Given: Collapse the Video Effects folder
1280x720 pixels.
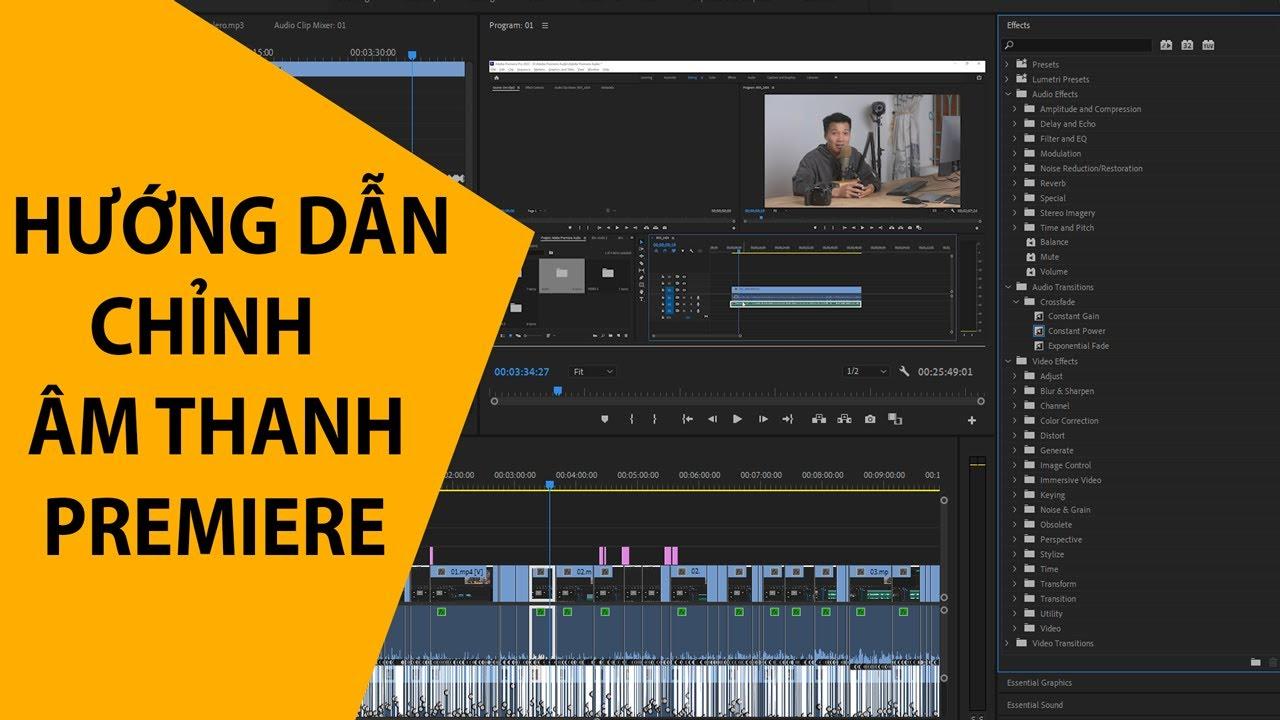Looking at the screenshot, I should click(x=1007, y=361).
